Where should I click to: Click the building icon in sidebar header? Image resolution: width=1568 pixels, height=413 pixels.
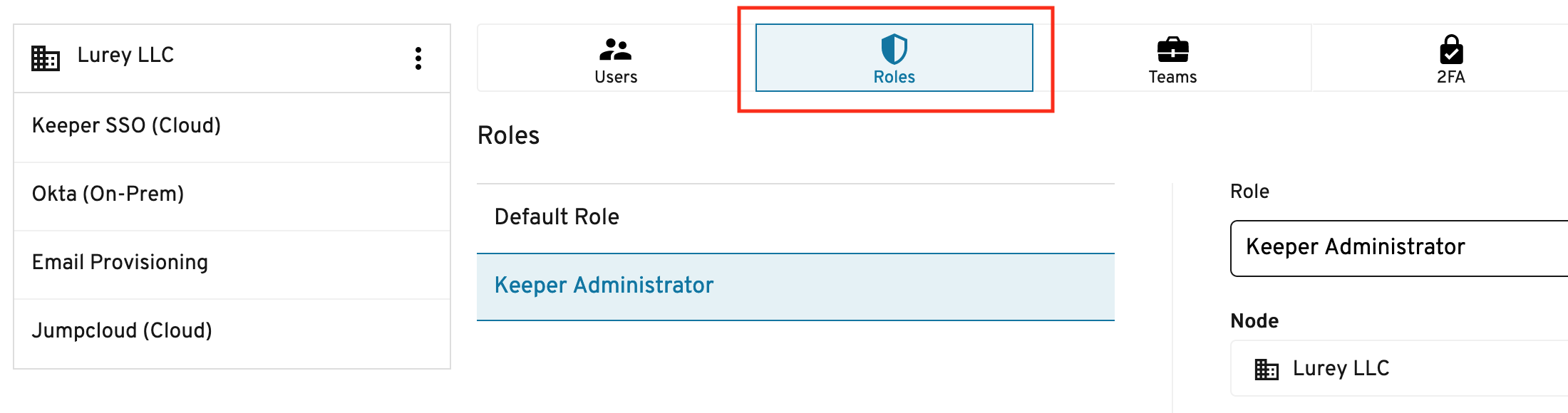[x=46, y=58]
